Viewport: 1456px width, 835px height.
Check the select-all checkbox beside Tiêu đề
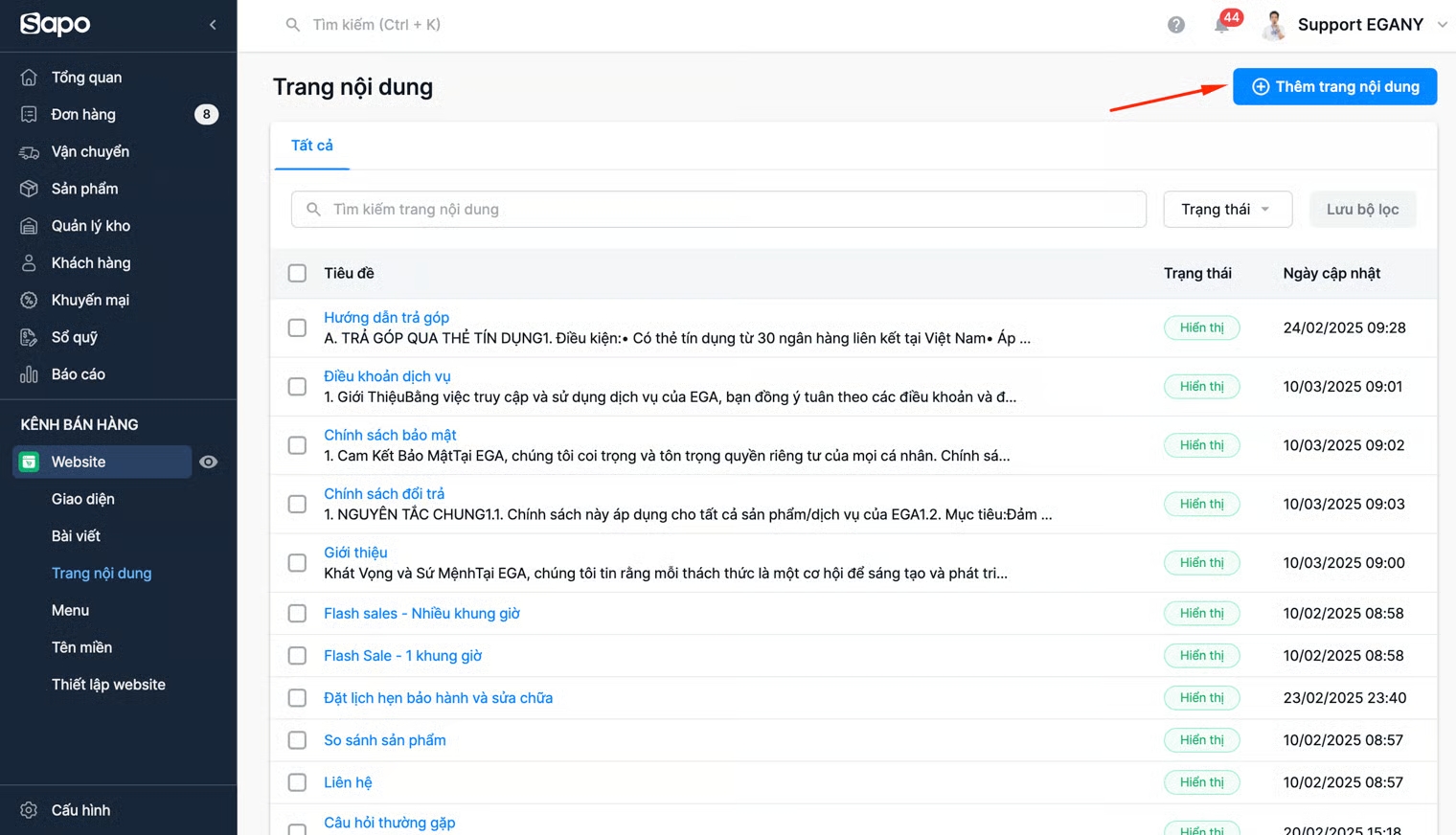[297, 274]
